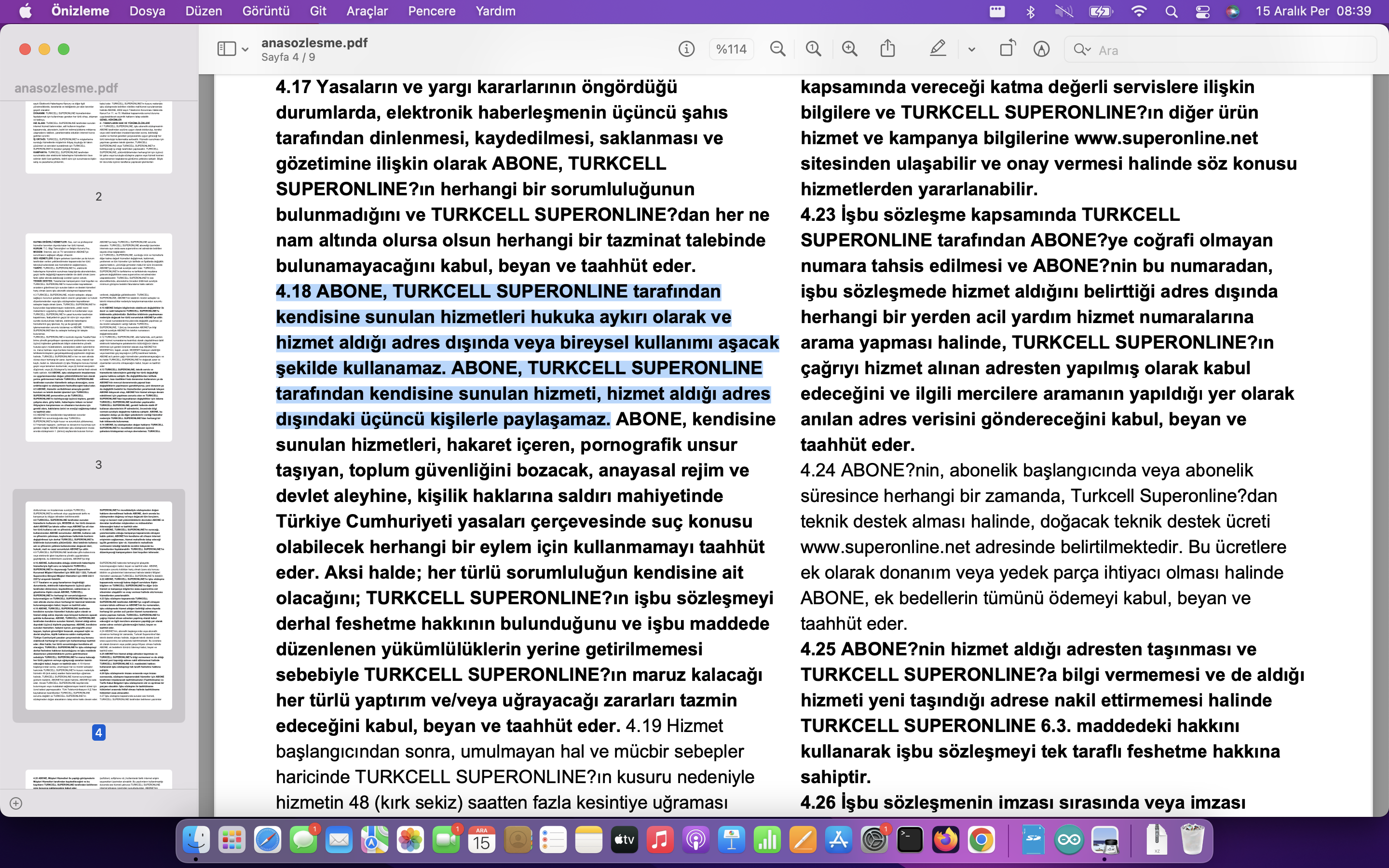Launch Firefox from the Dock
1389x868 pixels.
point(946,841)
